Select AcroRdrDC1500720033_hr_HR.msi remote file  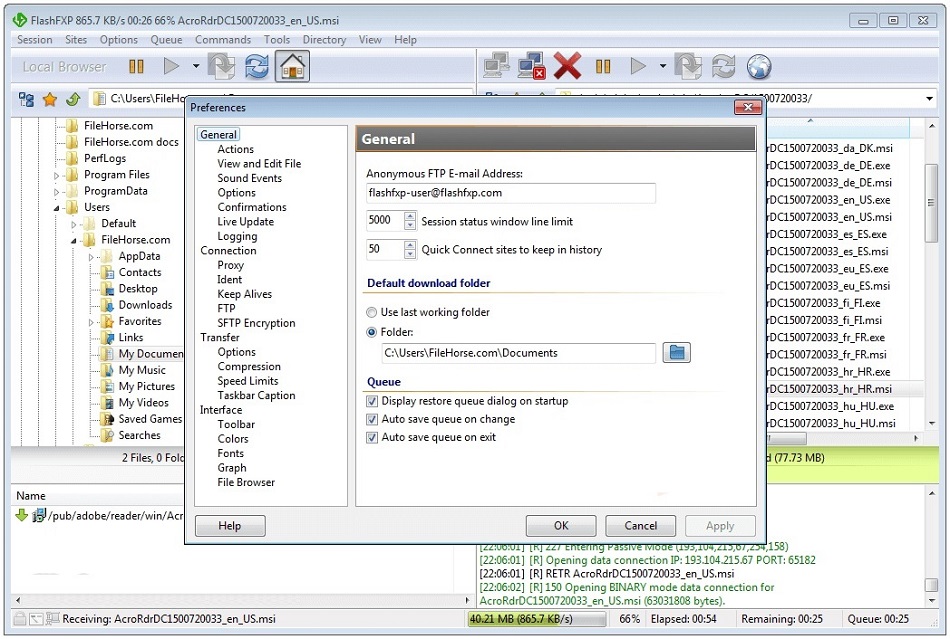pos(830,389)
